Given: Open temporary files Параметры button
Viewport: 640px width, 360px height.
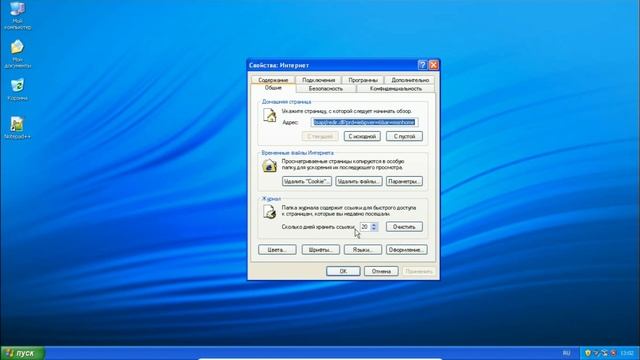Looking at the screenshot, I should tap(404, 181).
